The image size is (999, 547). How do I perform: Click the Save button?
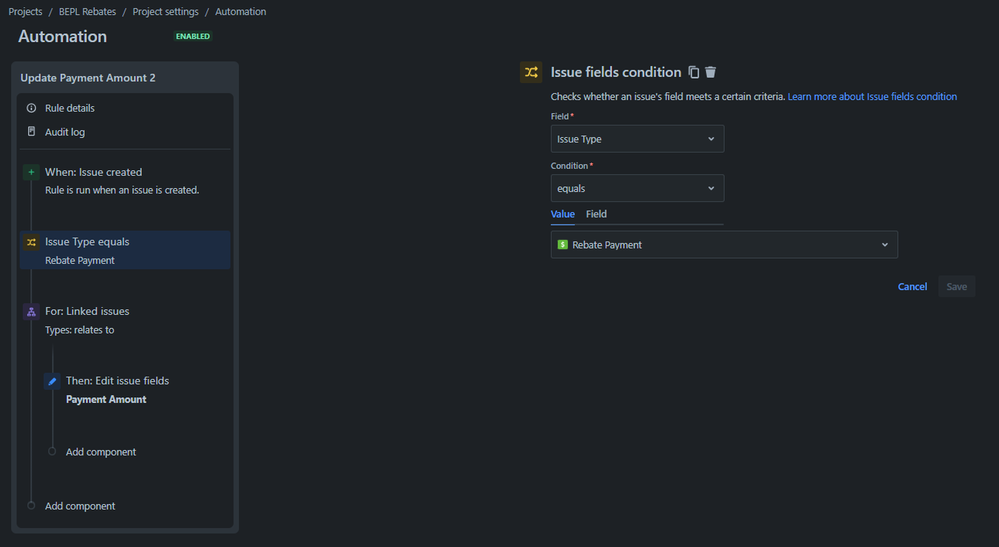point(956,287)
